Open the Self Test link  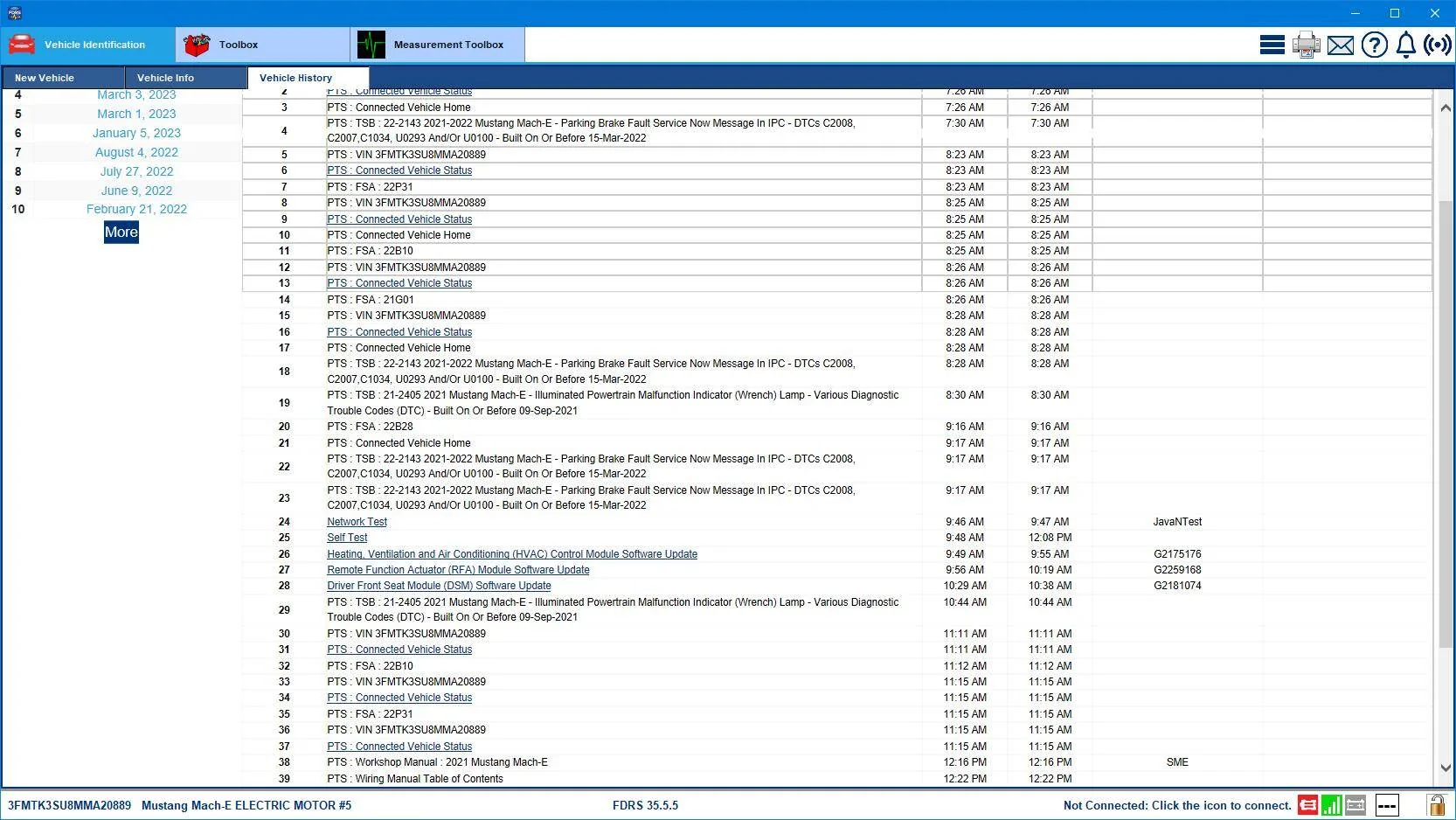(x=347, y=538)
